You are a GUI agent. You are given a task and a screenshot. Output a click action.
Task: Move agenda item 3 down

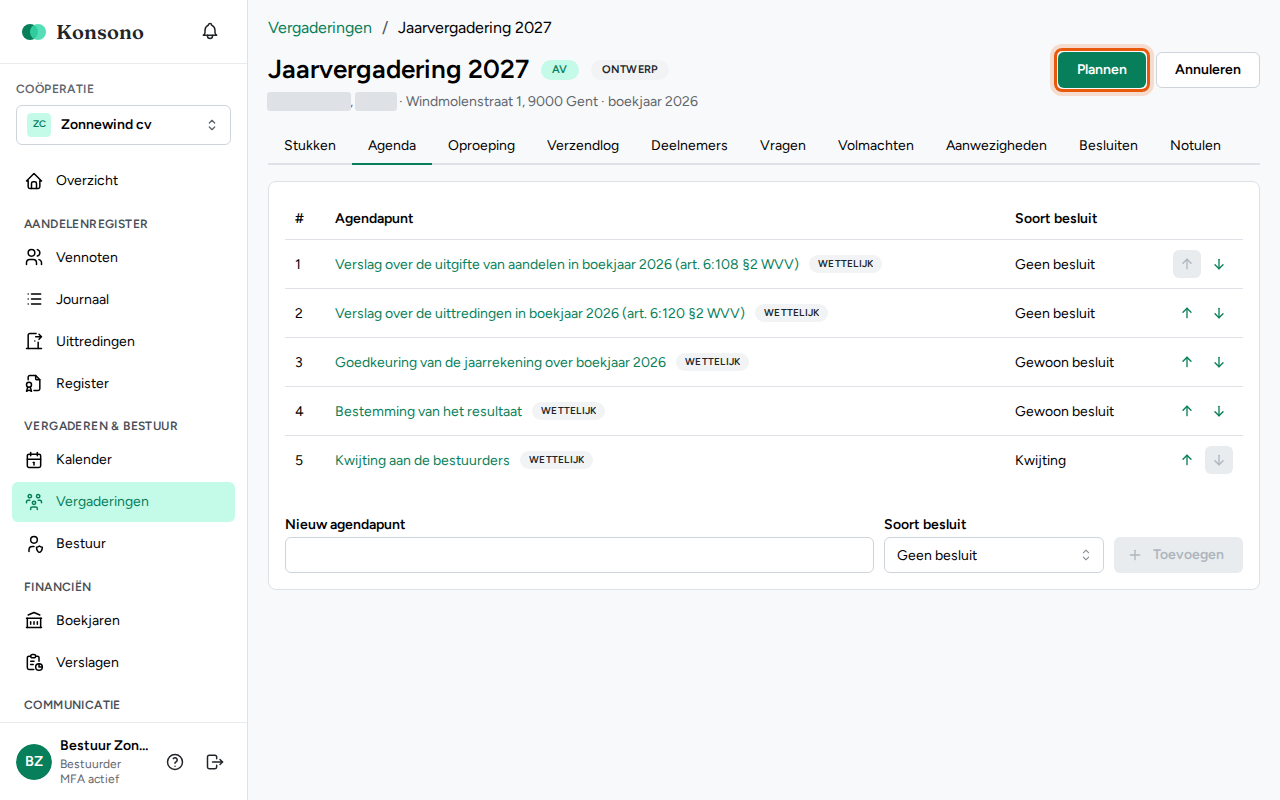1219,362
